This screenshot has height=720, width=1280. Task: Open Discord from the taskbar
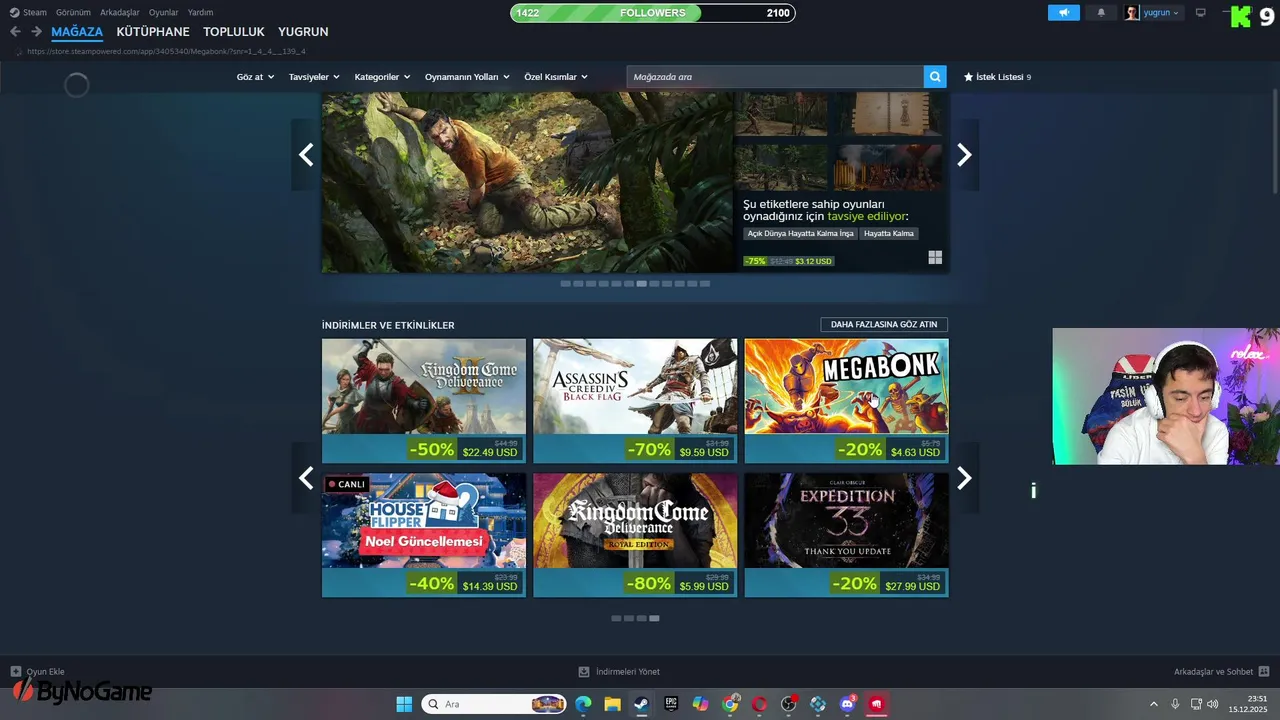click(x=848, y=704)
